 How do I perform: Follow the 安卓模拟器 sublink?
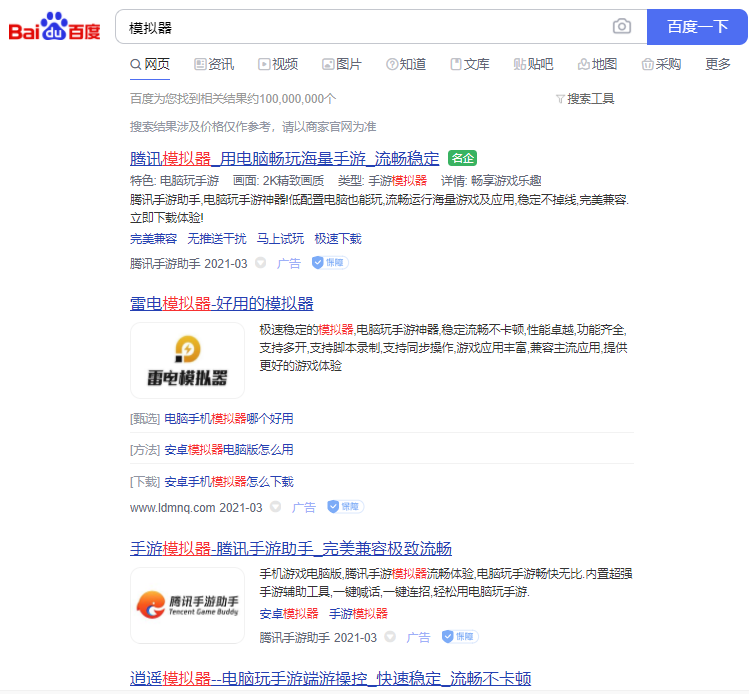click(x=289, y=614)
